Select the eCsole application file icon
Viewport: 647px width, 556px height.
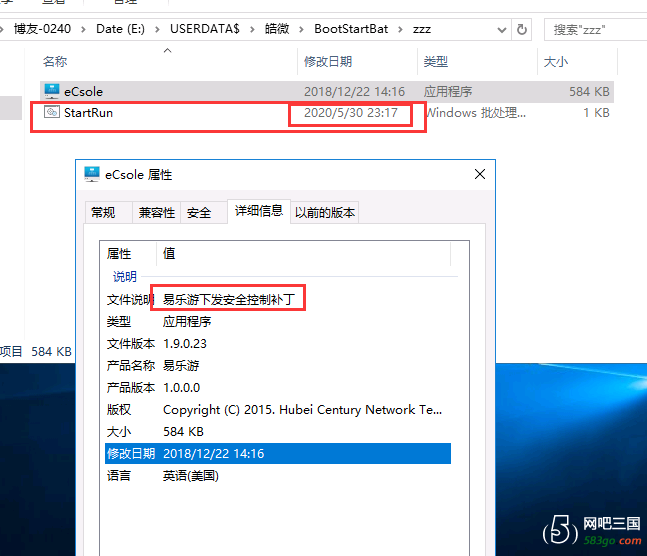point(52,92)
